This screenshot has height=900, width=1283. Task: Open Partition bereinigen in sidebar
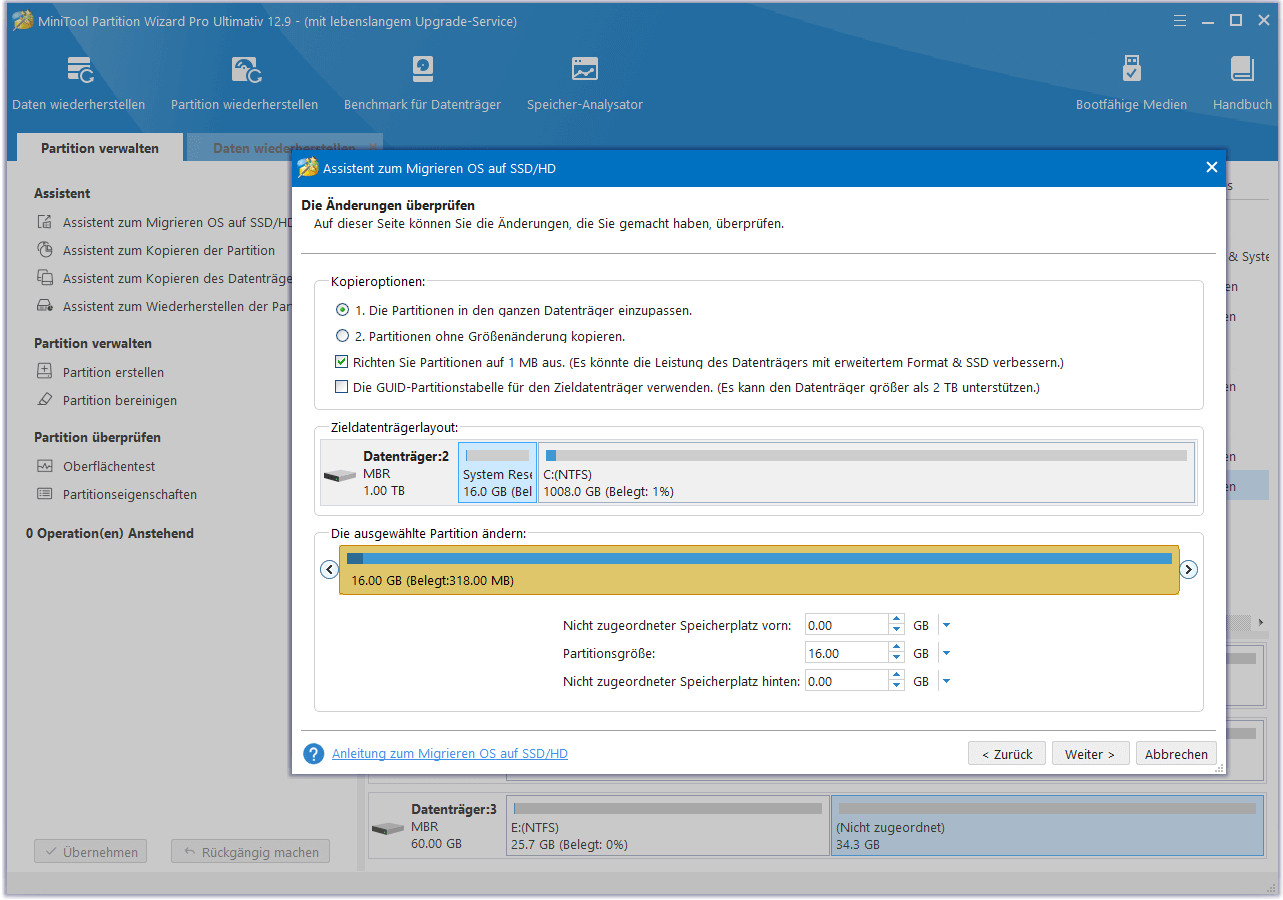tap(120, 400)
